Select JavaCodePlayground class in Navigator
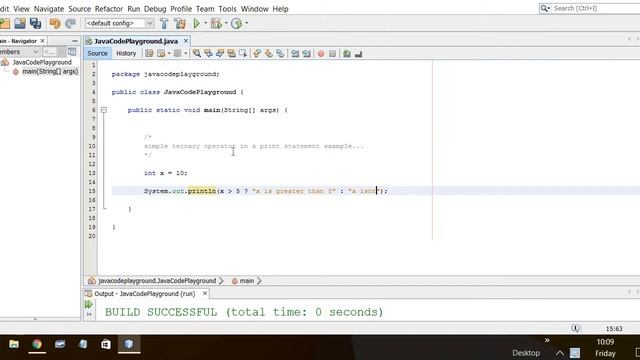The image size is (640, 360). (x=42, y=62)
